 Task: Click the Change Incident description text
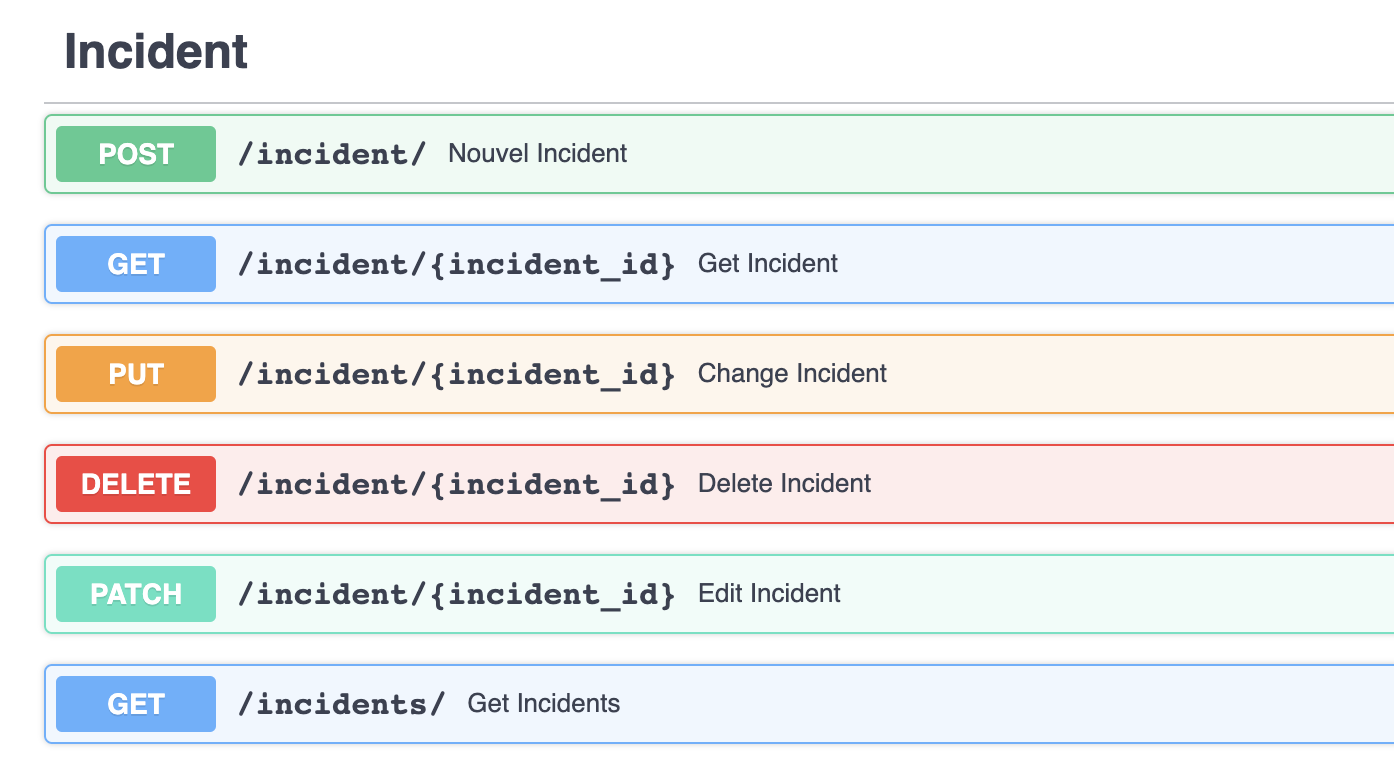coord(791,373)
